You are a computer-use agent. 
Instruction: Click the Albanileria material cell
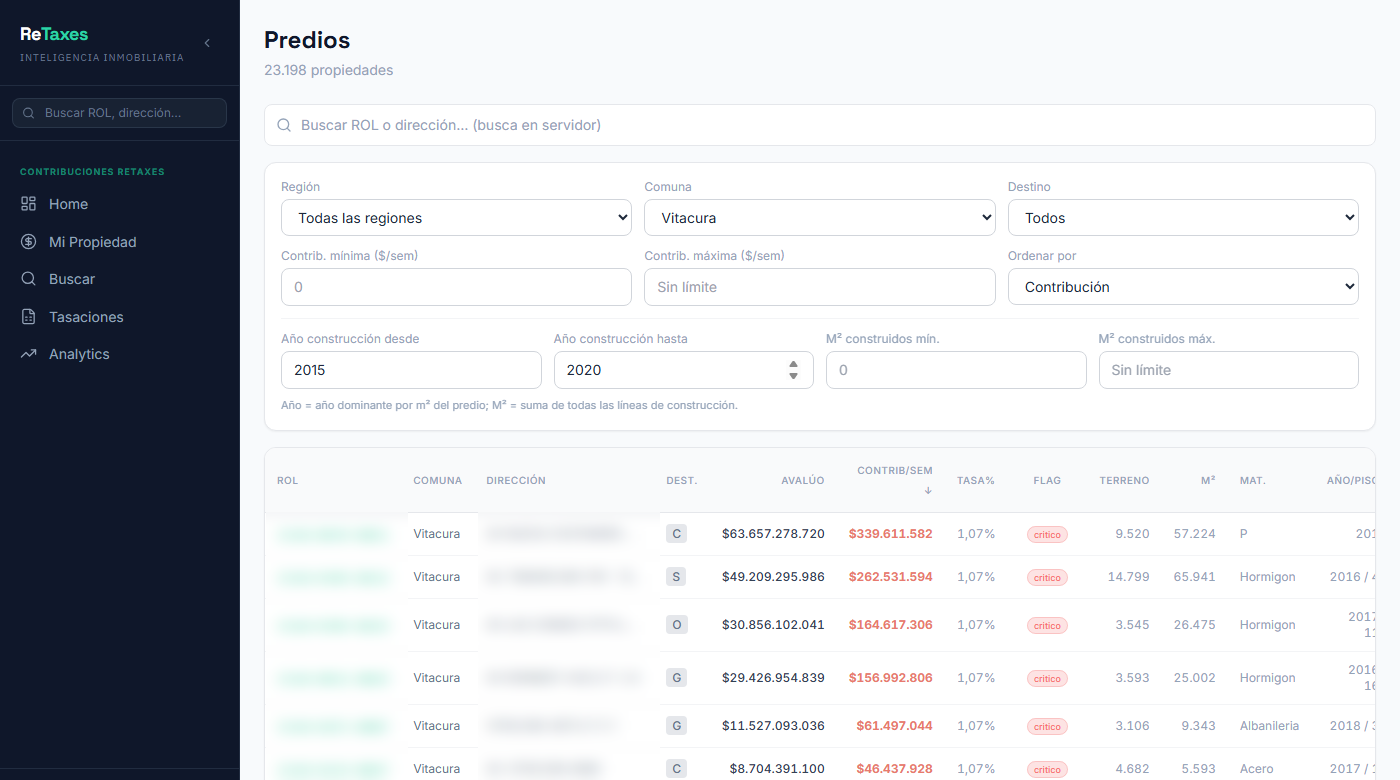(x=1269, y=726)
